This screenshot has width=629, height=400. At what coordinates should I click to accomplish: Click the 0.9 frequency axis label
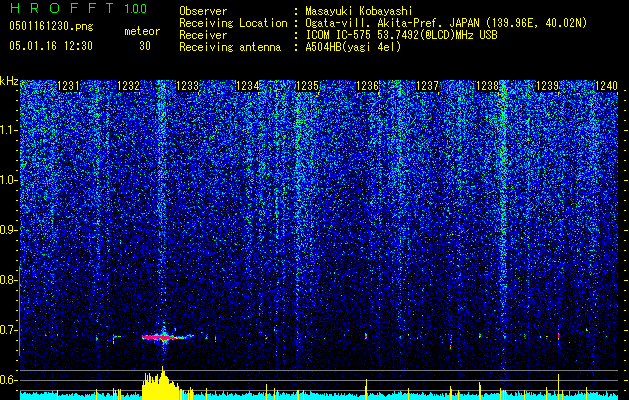tap(9, 230)
